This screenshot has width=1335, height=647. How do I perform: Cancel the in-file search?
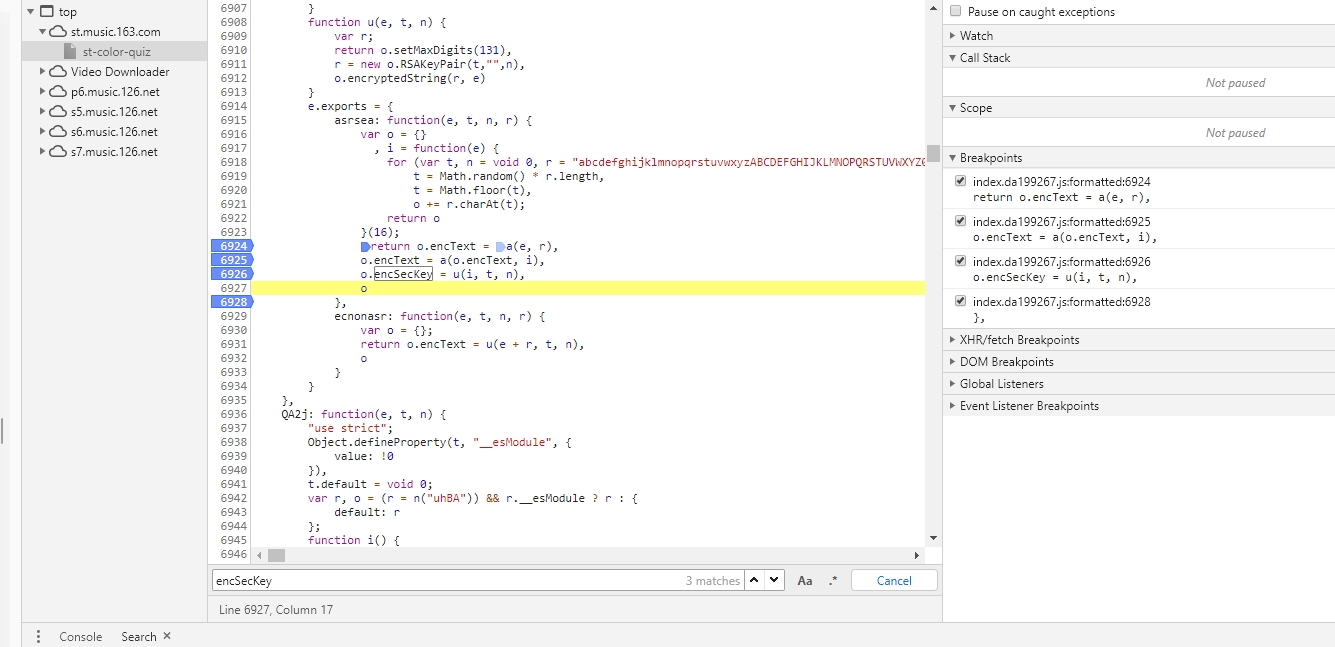(894, 580)
